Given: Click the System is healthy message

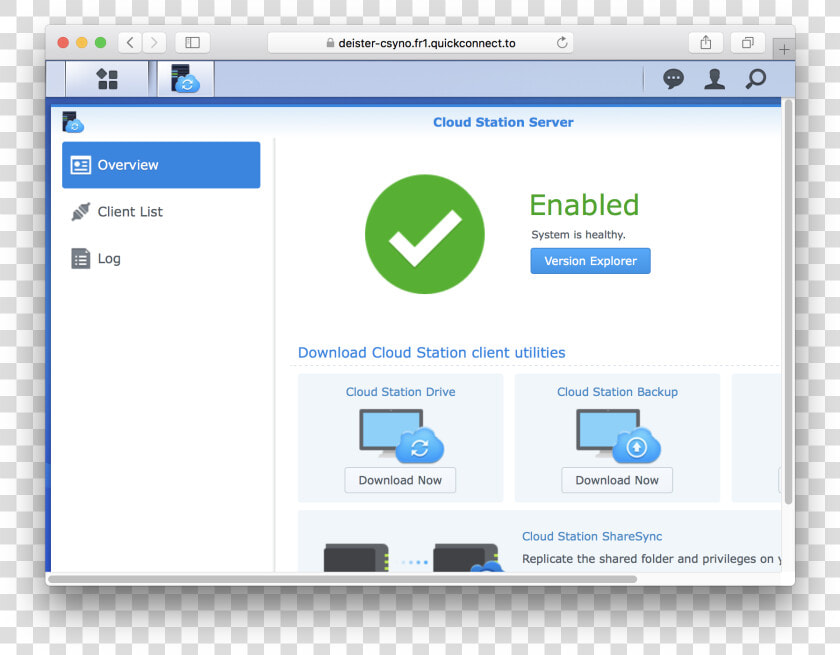Looking at the screenshot, I should (578, 235).
